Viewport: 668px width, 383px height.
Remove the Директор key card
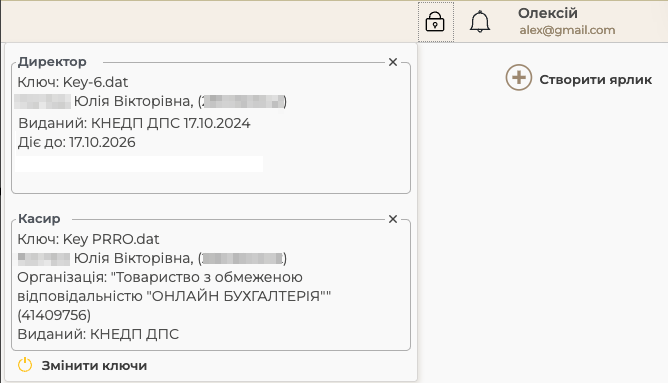[x=393, y=62]
